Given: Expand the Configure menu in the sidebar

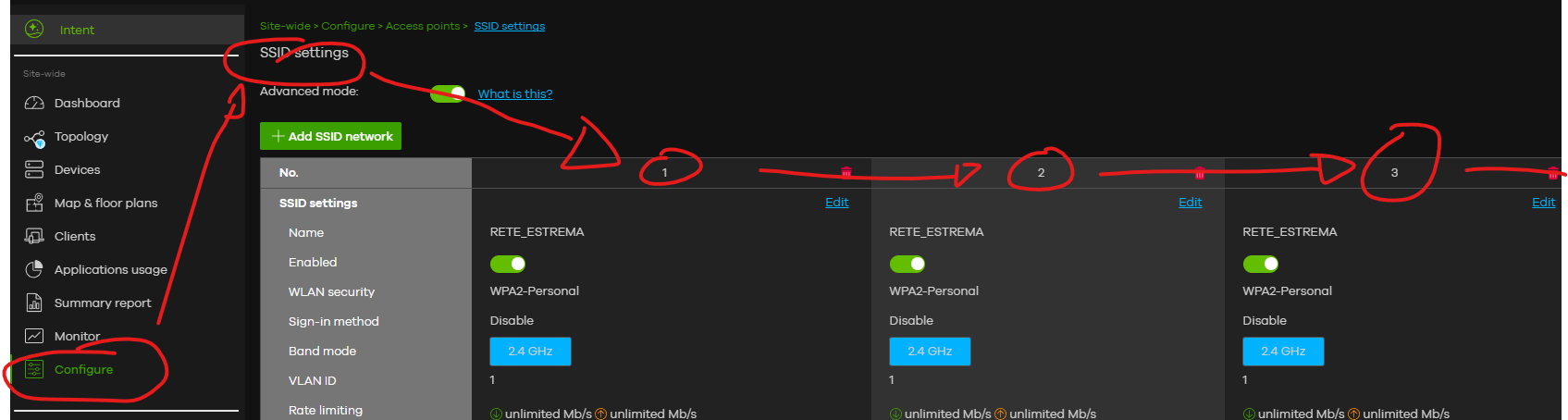Looking at the screenshot, I should click(83, 369).
